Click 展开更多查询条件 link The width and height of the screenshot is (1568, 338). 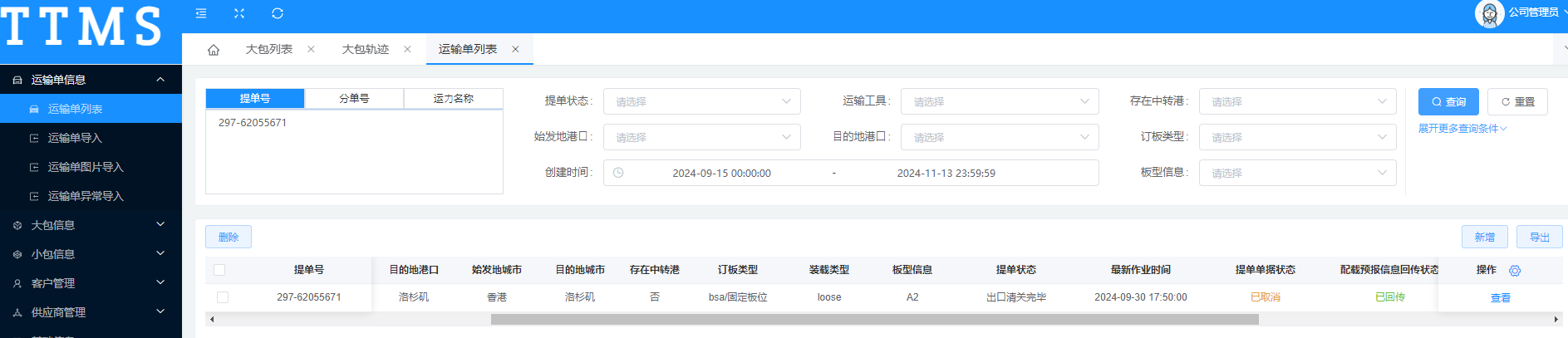pos(1462,129)
